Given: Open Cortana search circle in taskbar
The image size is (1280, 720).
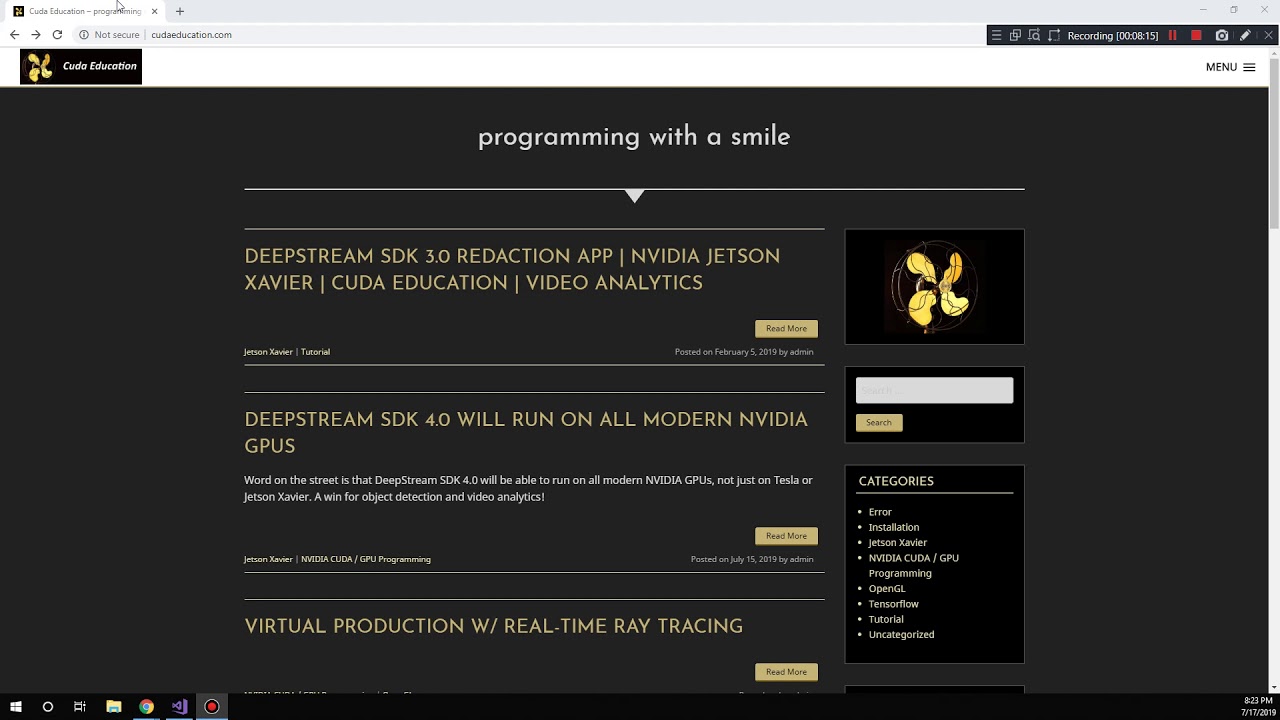Looking at the screenshot, I should pyautogui.click(x=48, y=707).
